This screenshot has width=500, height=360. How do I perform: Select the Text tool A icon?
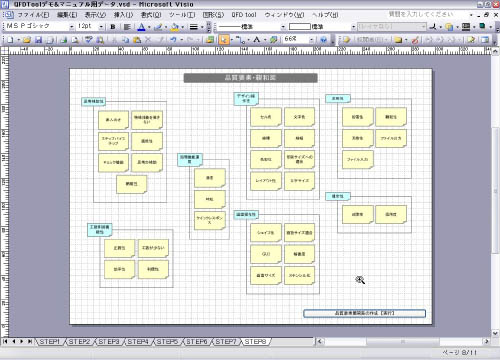click(x=256, y=40)
